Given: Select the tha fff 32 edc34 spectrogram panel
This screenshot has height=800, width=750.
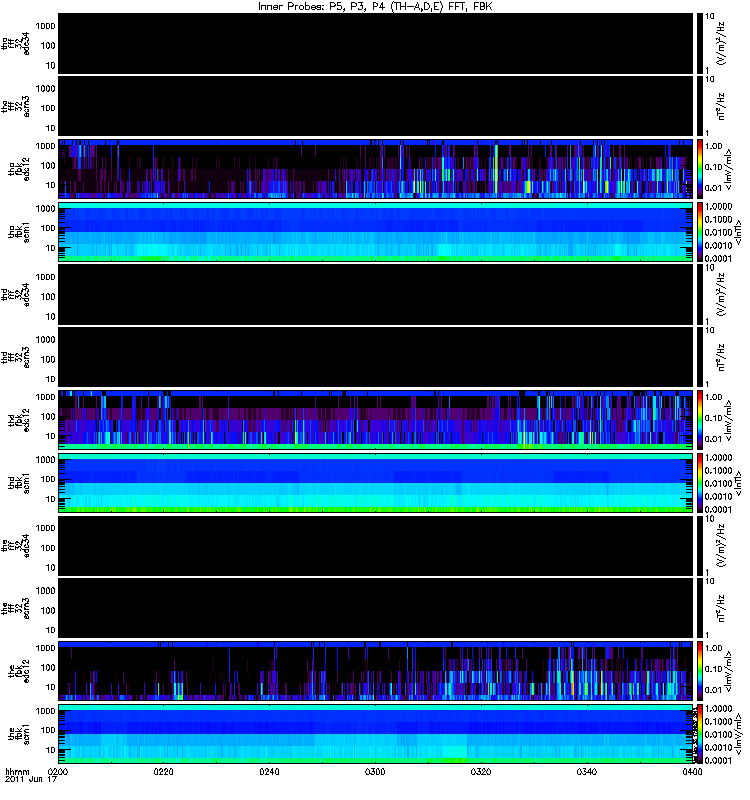Looking at the screenshot, I should (x=376, y=43).
